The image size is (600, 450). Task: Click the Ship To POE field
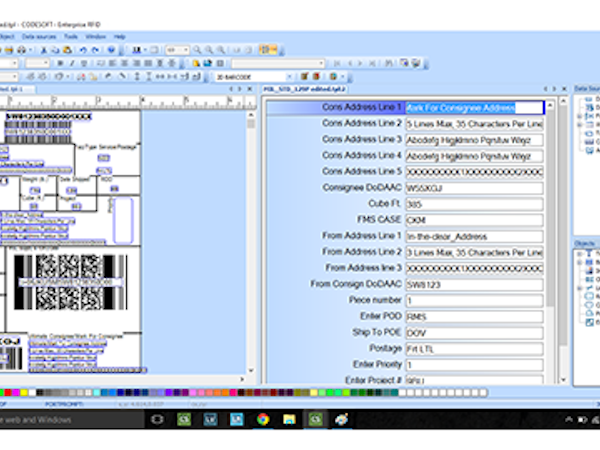point(474,333)
